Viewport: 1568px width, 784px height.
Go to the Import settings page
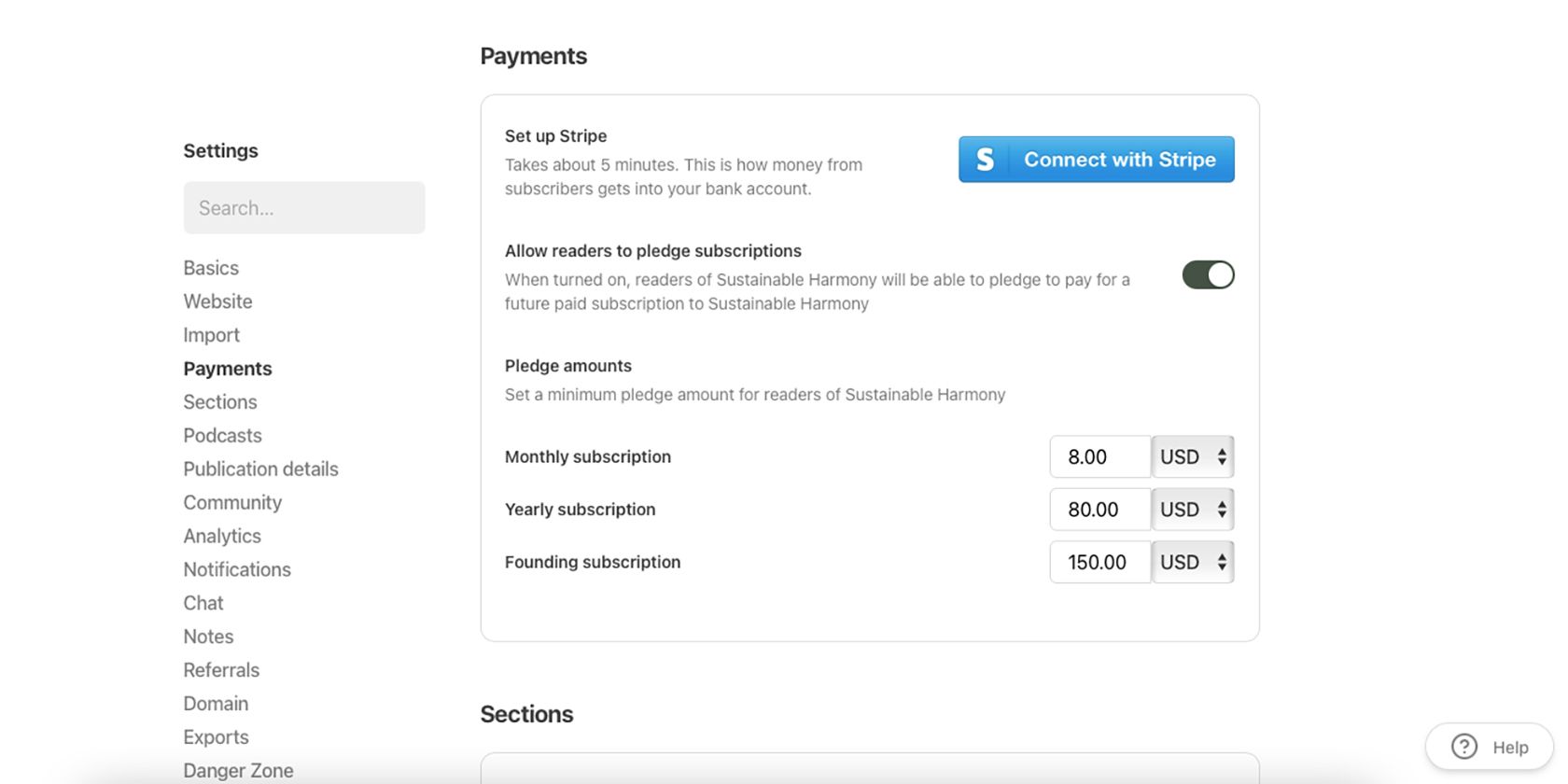coord(211,334)
